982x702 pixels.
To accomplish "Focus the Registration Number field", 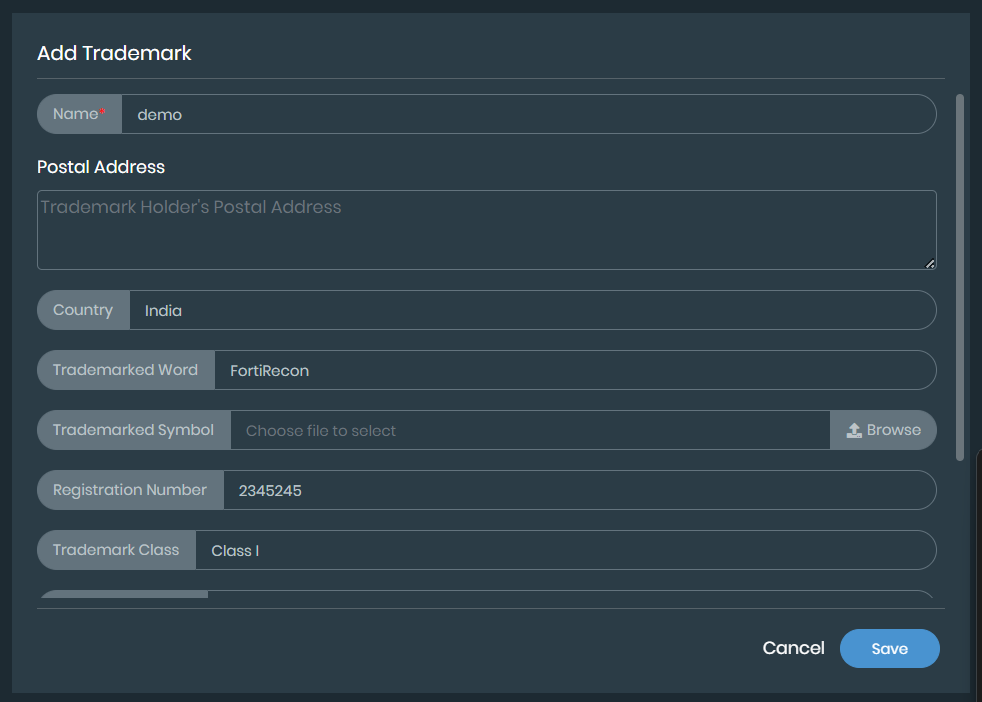I will point(578,490).
